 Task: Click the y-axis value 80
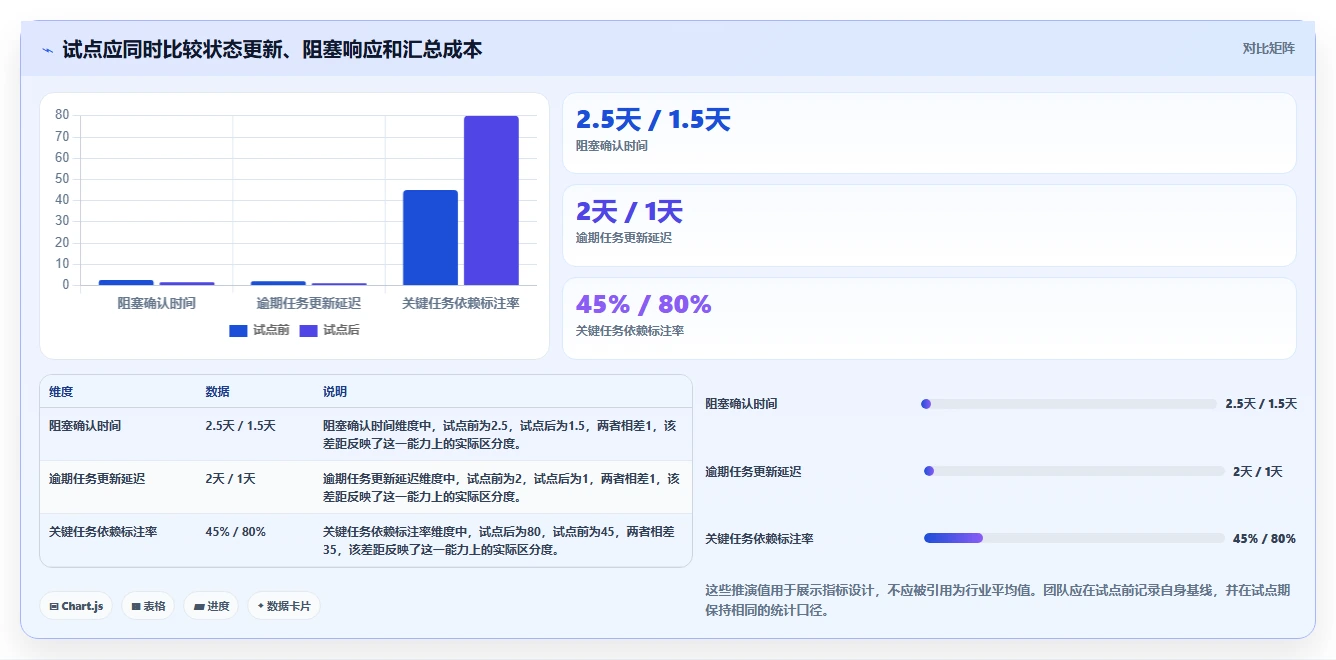(62, 115)
